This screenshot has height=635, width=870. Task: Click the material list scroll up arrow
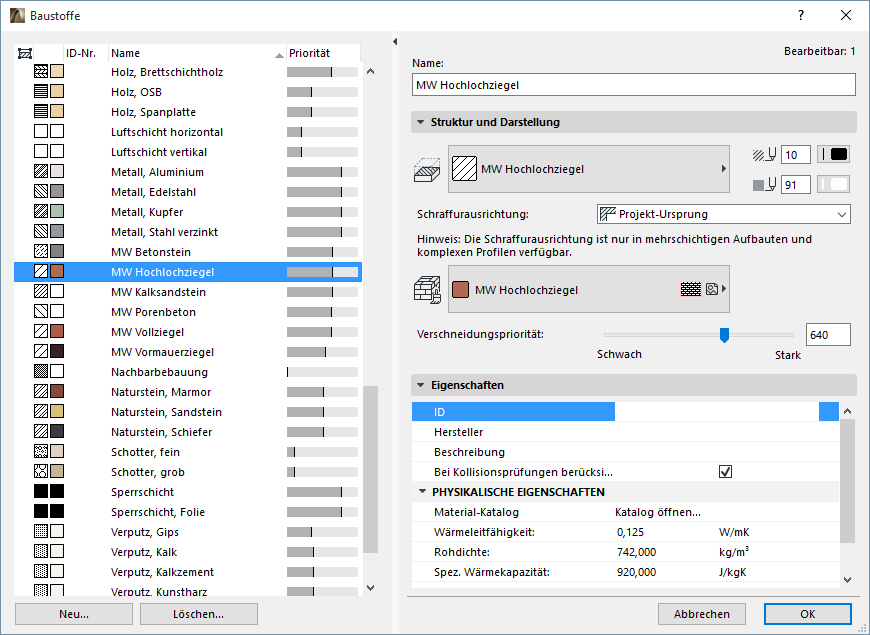(x=371, y=72)
